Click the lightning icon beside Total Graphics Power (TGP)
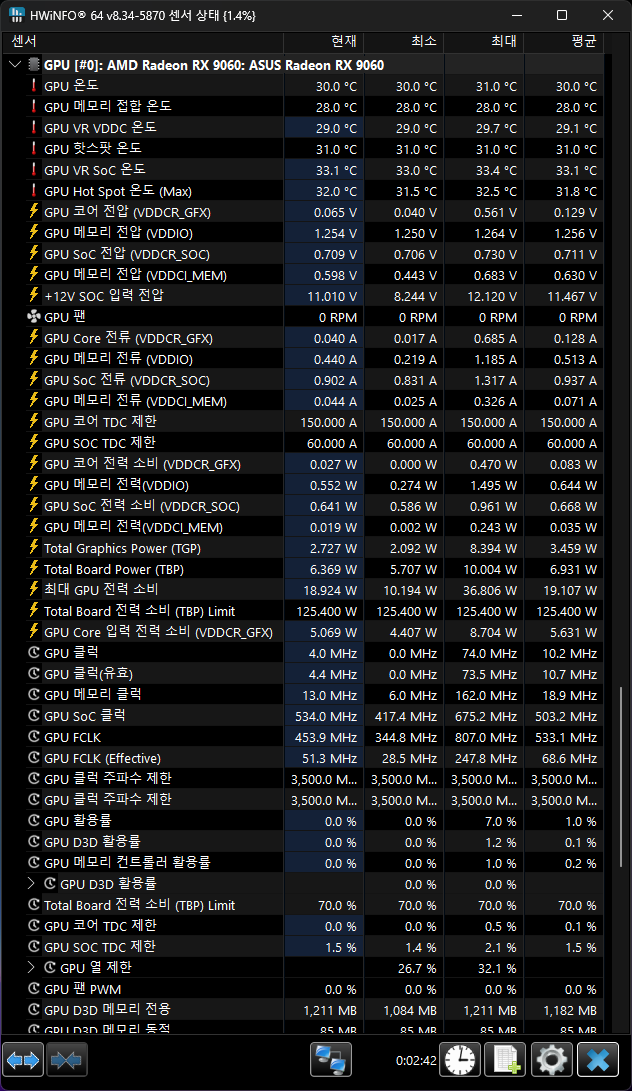Image resolution: width=632 pixels, height=1091 pixels. click(x=33, y=548)
